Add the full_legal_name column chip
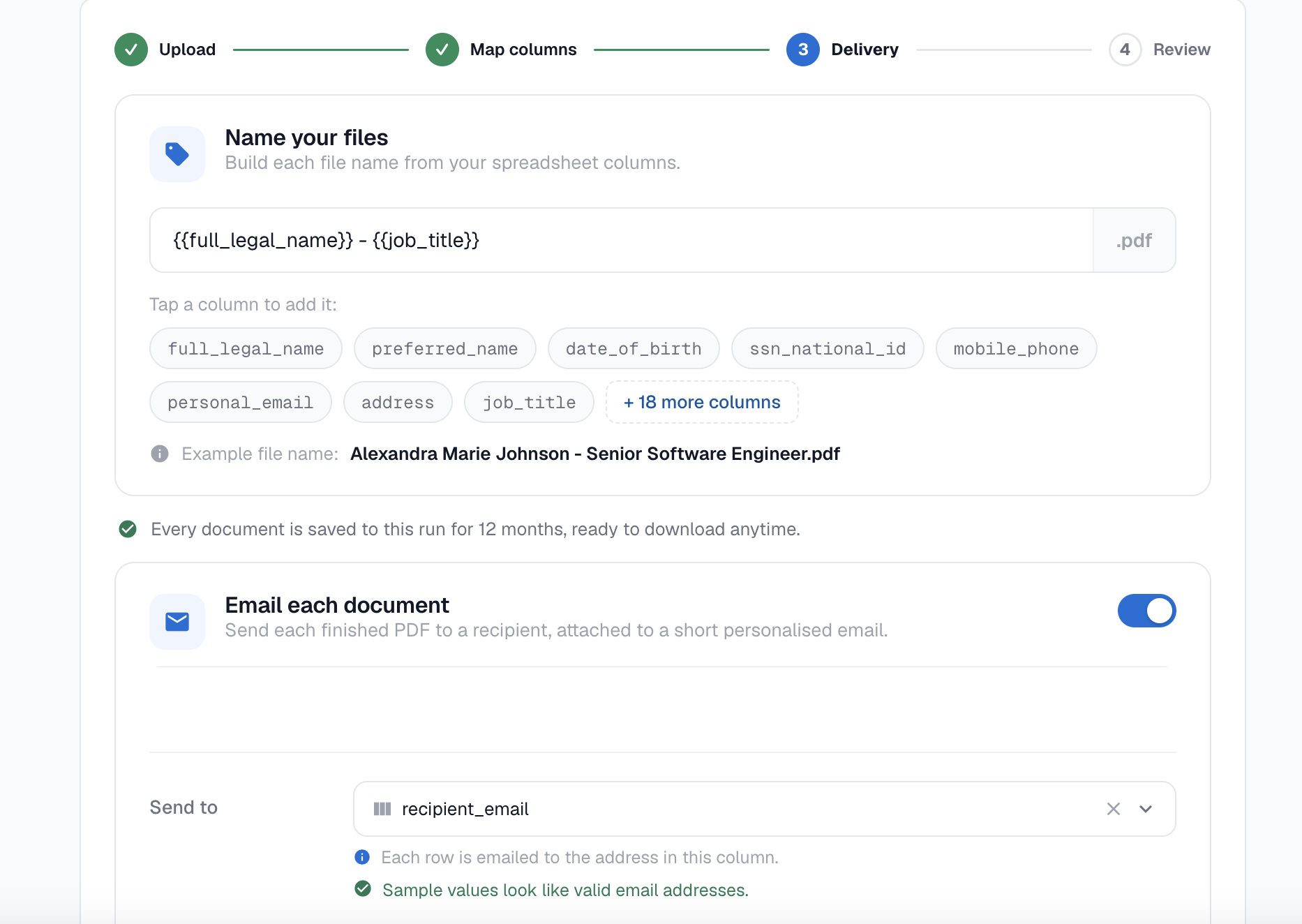 coord(246,348)
